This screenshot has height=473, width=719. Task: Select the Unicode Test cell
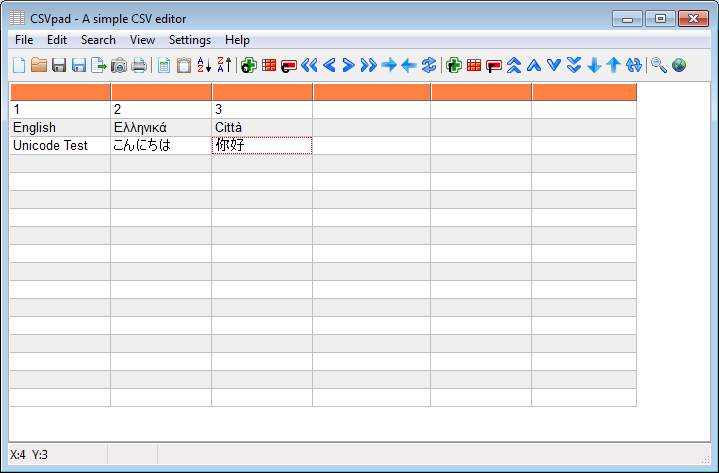60,145
